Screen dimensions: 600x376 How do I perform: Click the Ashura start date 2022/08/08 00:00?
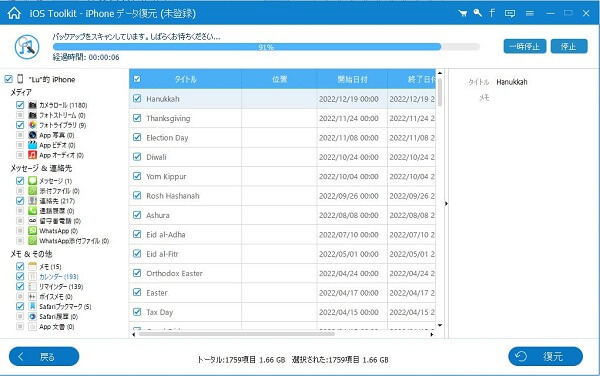(x=349, y=215)
